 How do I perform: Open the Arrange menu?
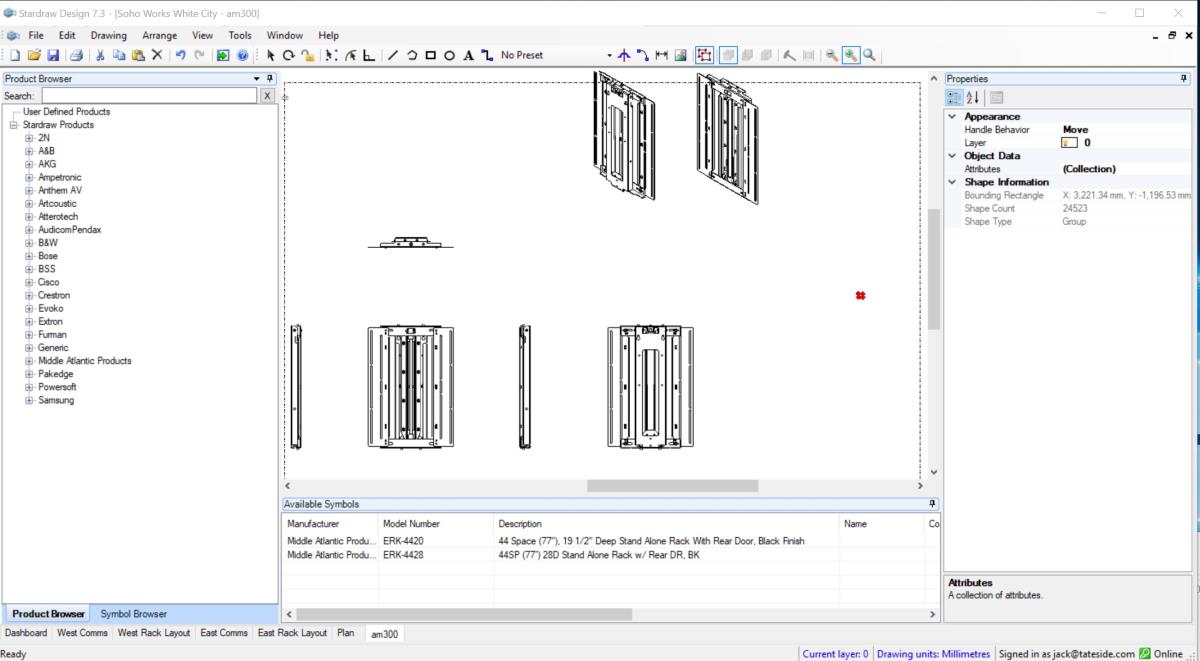click(x=159, y=35)
